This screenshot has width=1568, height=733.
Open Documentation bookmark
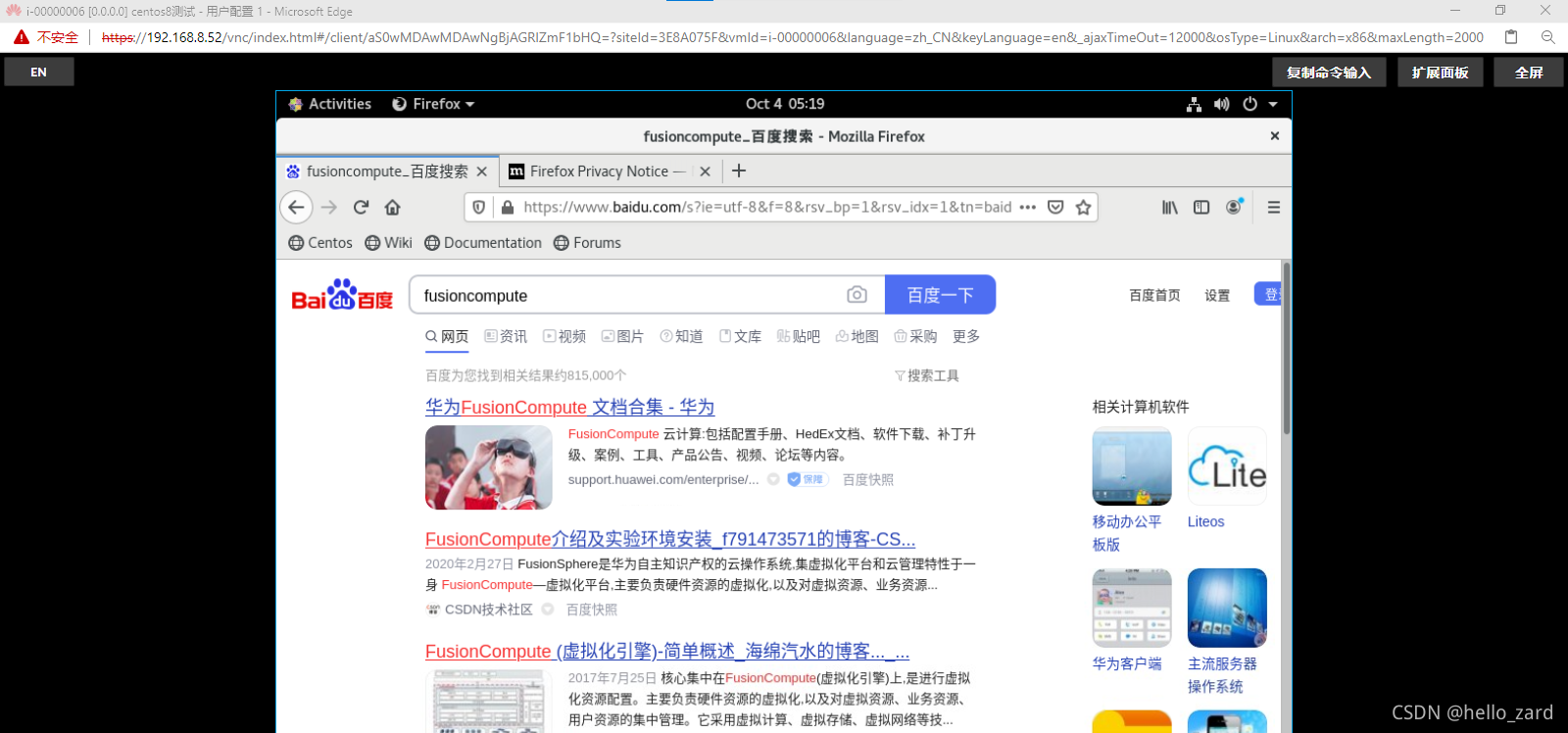(483, 243)
